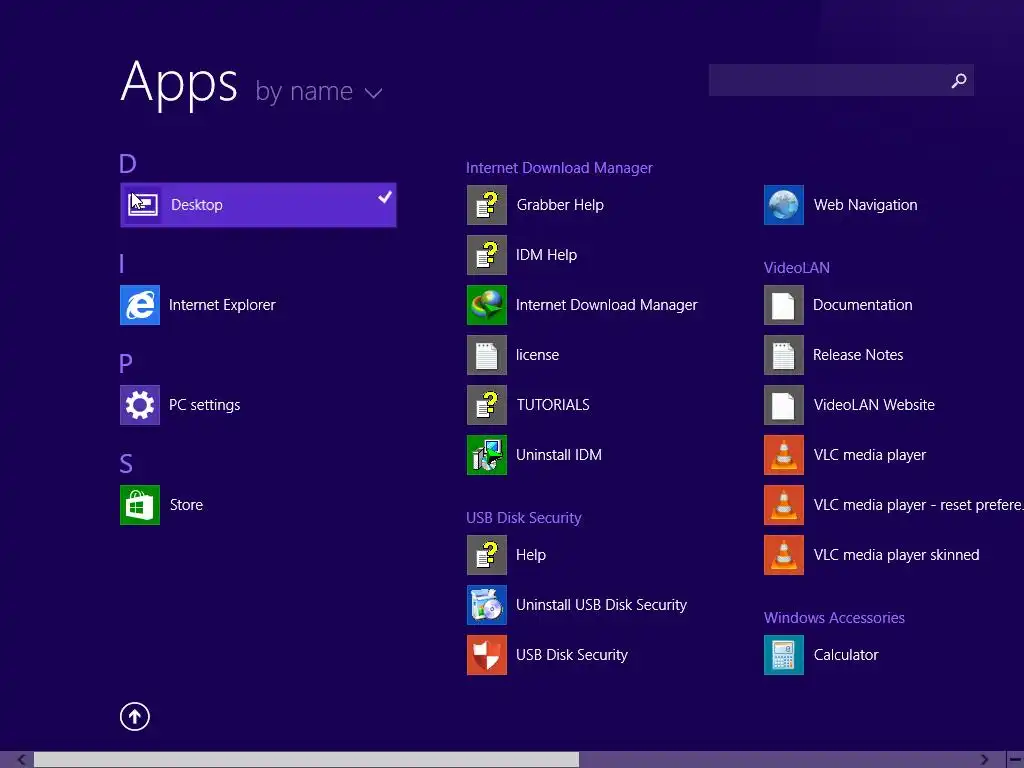Open Release Notes icon

point(784,355)
